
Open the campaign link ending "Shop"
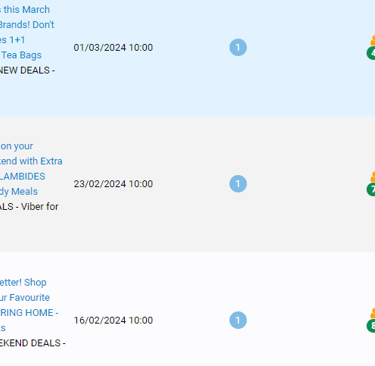[x=23, y=282]
